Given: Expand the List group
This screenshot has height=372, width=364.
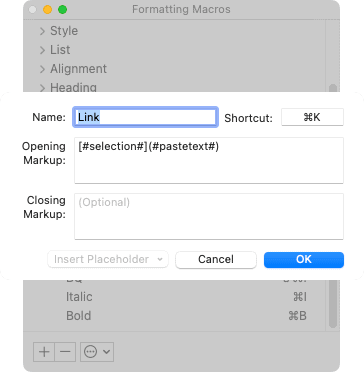Looking at the screenshot, I should (x=42, y=50).
